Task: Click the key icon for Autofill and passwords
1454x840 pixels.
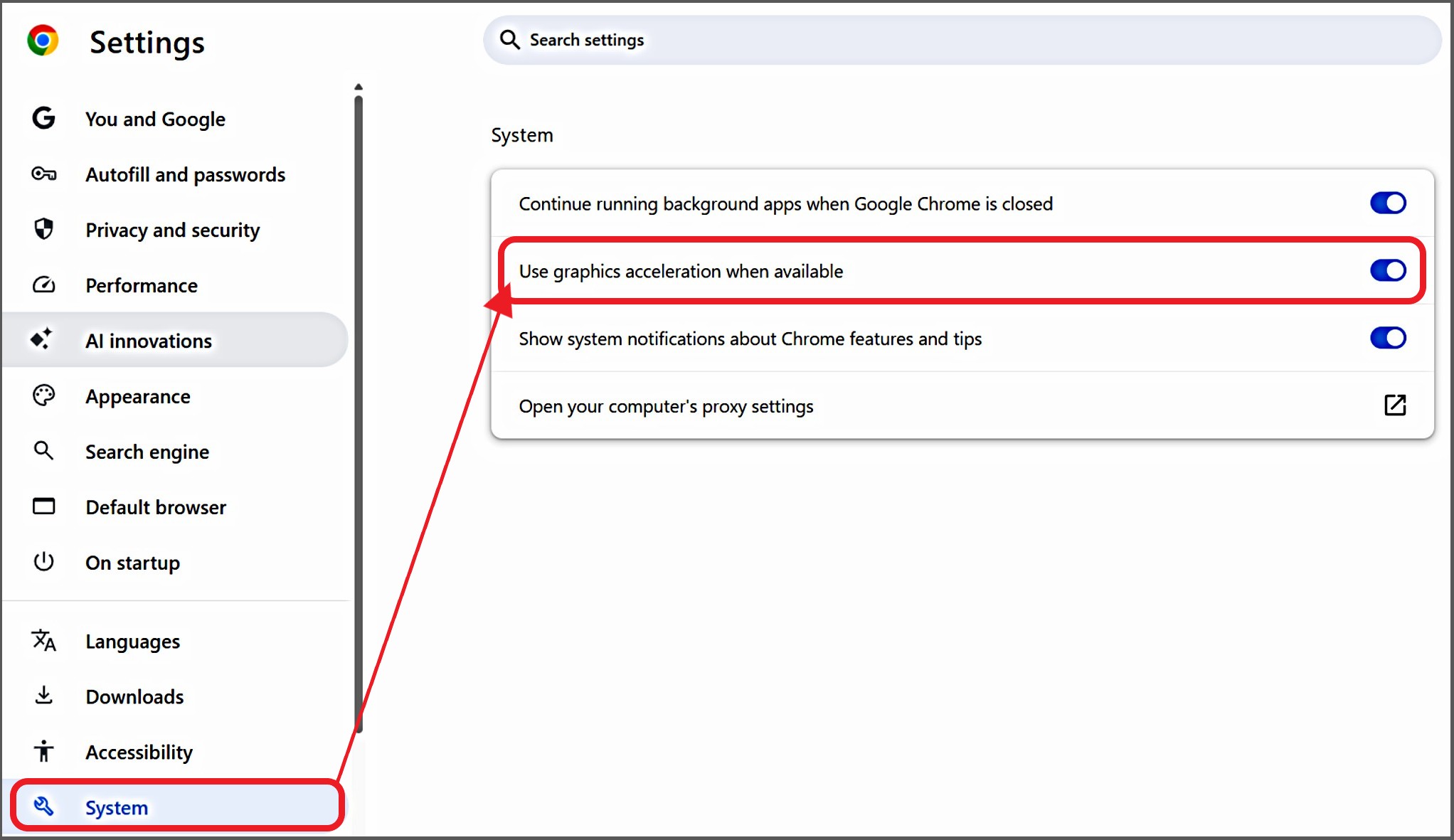Action: pyautogui.click(x=43, y=174)
